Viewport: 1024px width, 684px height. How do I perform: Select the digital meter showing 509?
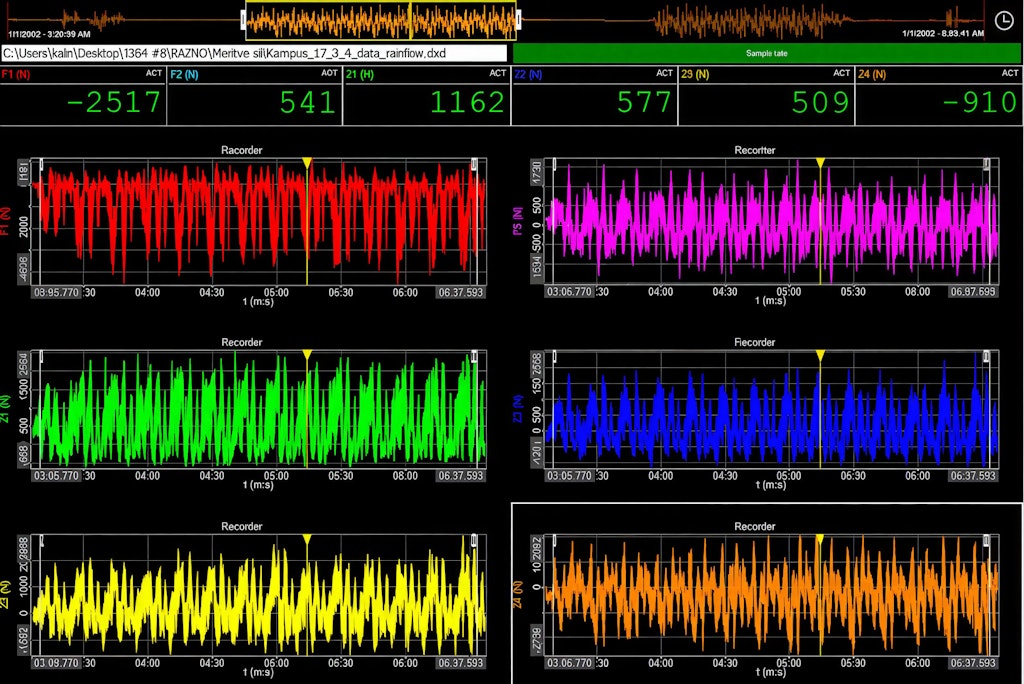click(766, 95)
